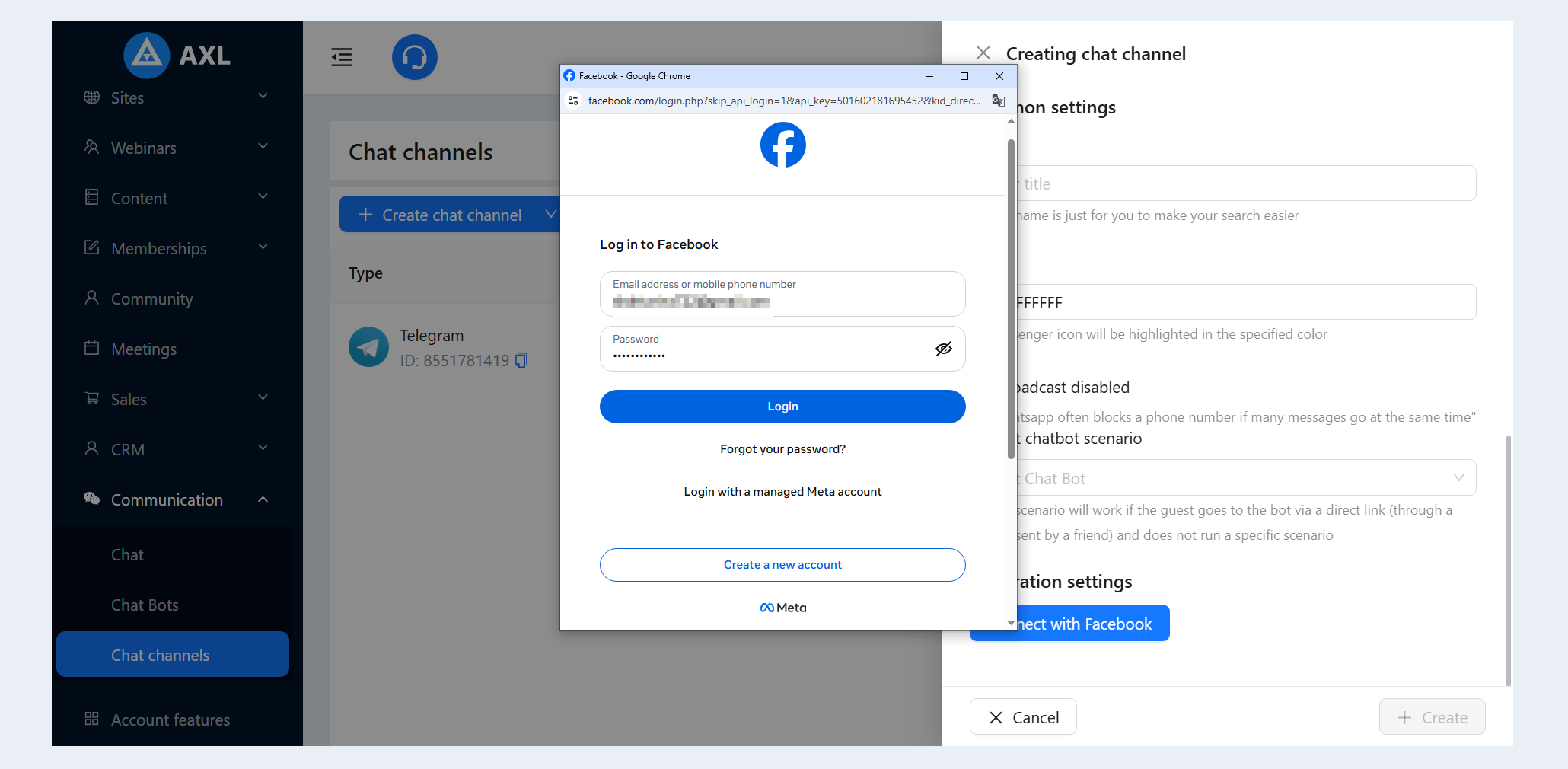Click the channel title input field
This screenshot has height=769, width=1568.
pyautogui.click(x=1246, y=183)
